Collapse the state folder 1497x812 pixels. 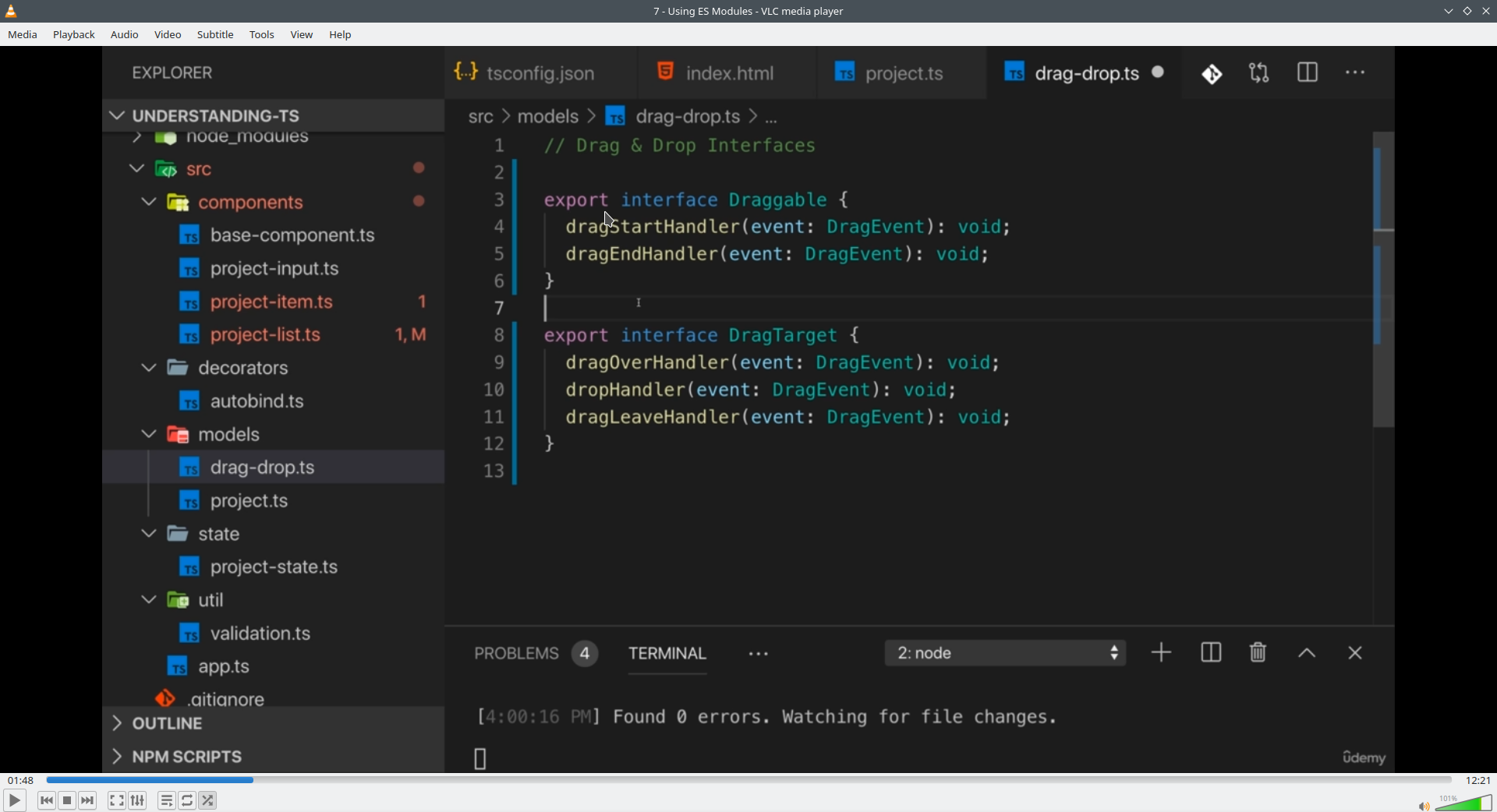pos(273,534)
